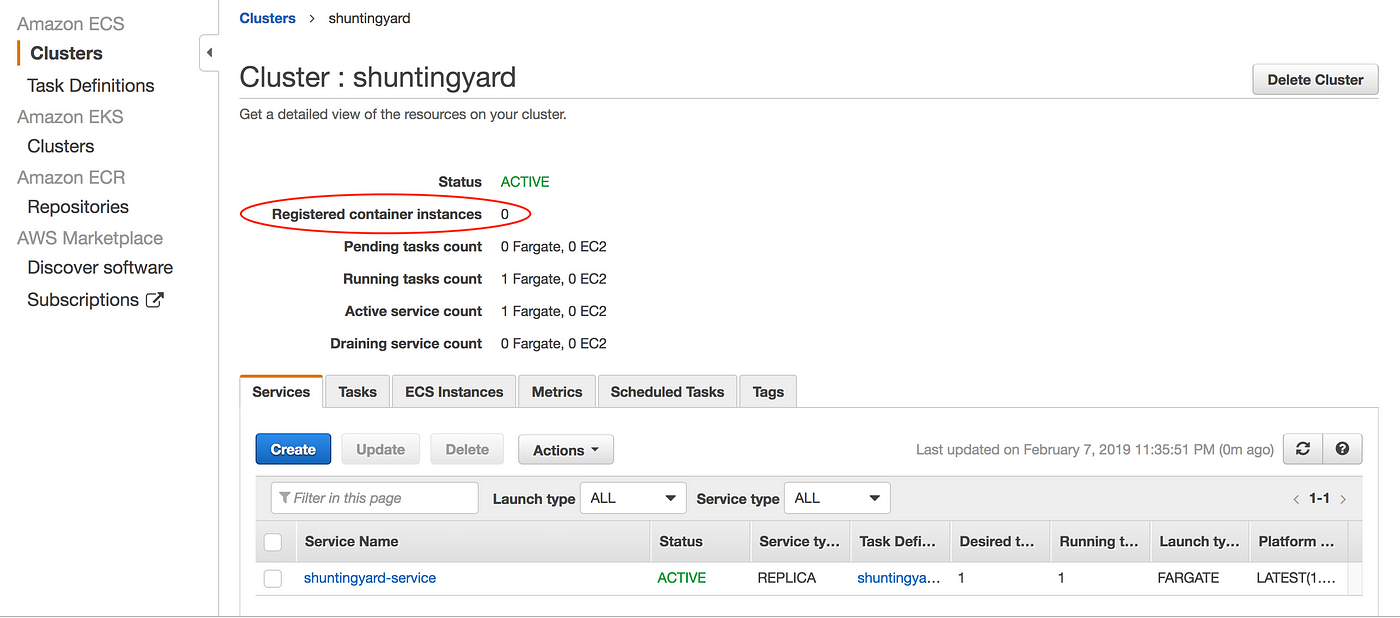This screenshot has height=618, width=1400.
Task: Go to previous page arrow in pagination
Action: pos(1296,499)
